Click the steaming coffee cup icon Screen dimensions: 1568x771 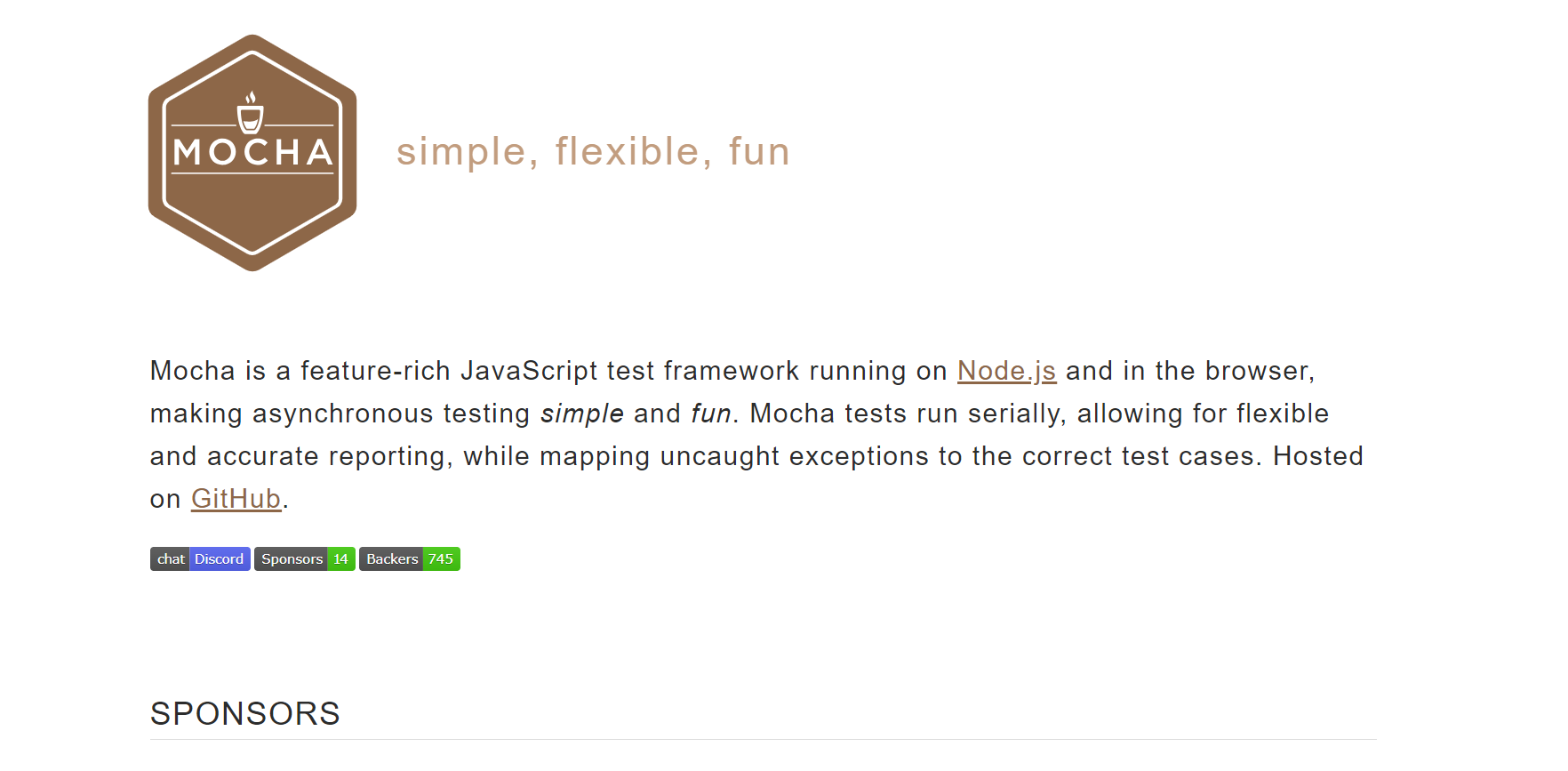(x=251, y=113)
